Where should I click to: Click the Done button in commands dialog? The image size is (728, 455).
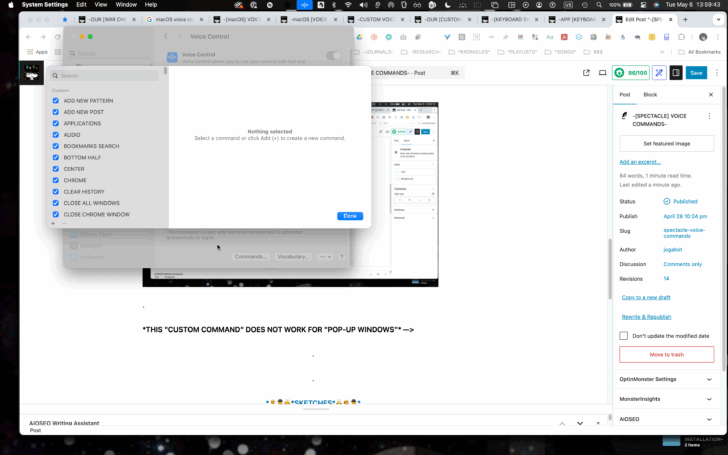click(350, 216)
